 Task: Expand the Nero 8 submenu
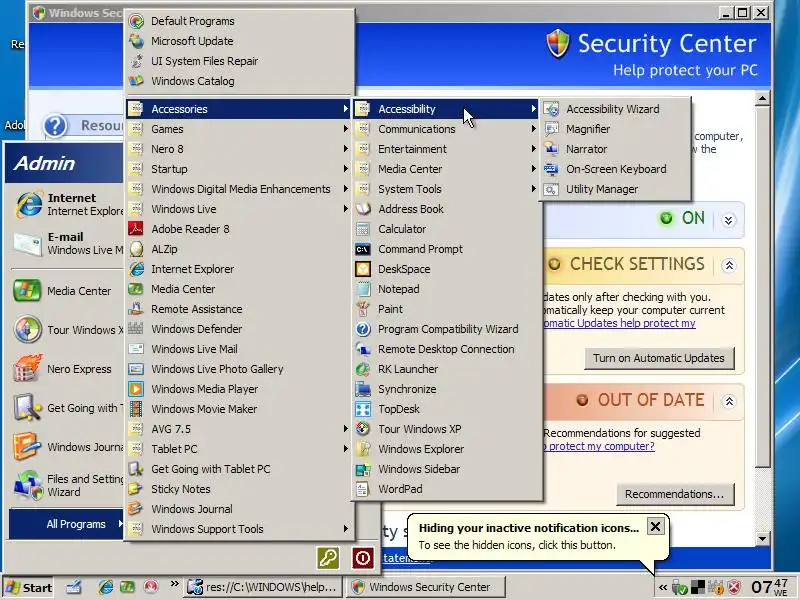pyautogui.click(x=239, y=149)
